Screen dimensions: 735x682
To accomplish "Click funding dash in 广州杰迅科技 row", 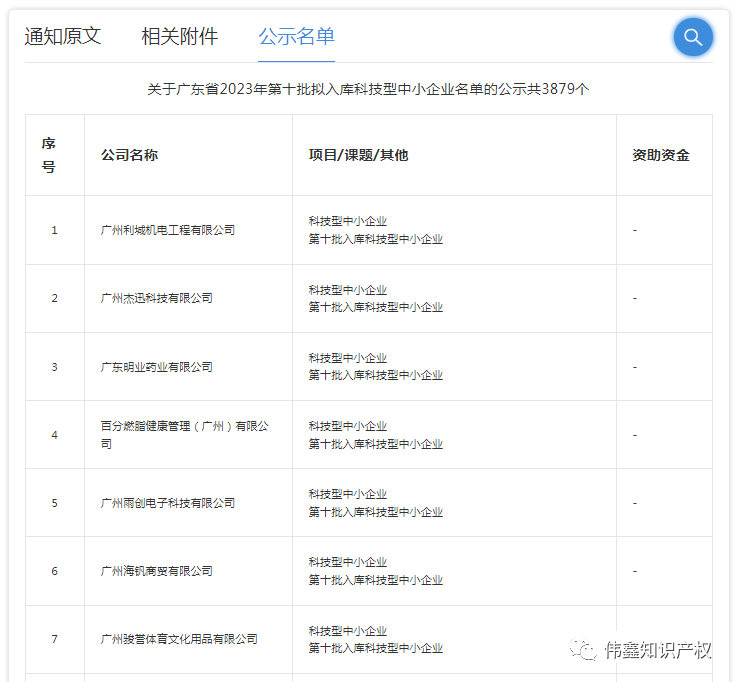I will click(x=635, y=298).
